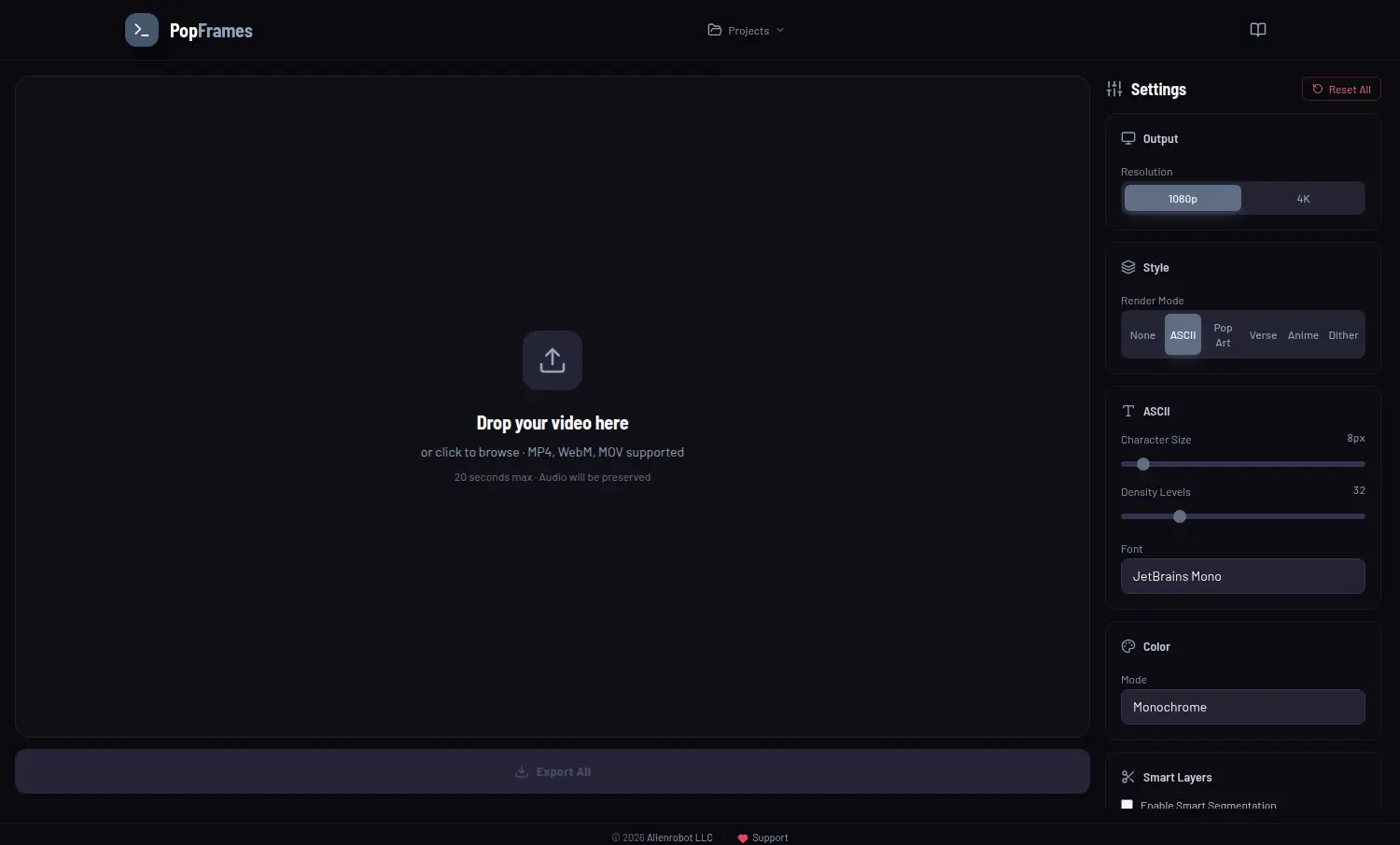
Task: Select 1080p resolution option
Action: point(1183,199)
